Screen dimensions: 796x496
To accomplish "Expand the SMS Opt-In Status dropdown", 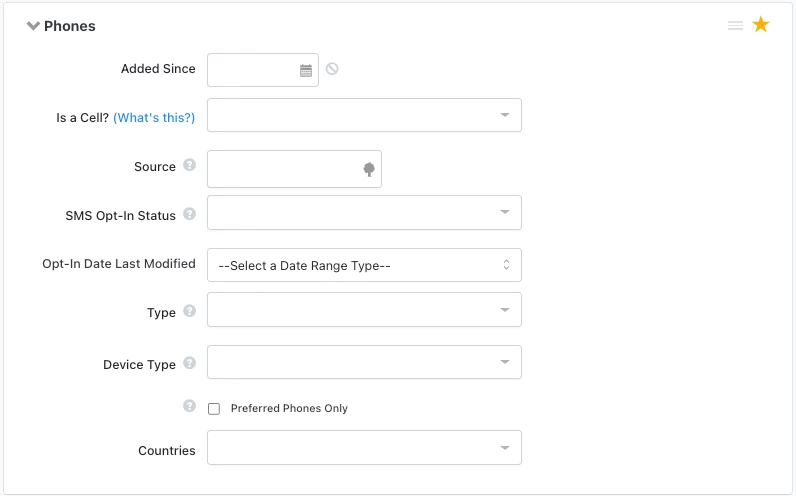I will point(364,213).
